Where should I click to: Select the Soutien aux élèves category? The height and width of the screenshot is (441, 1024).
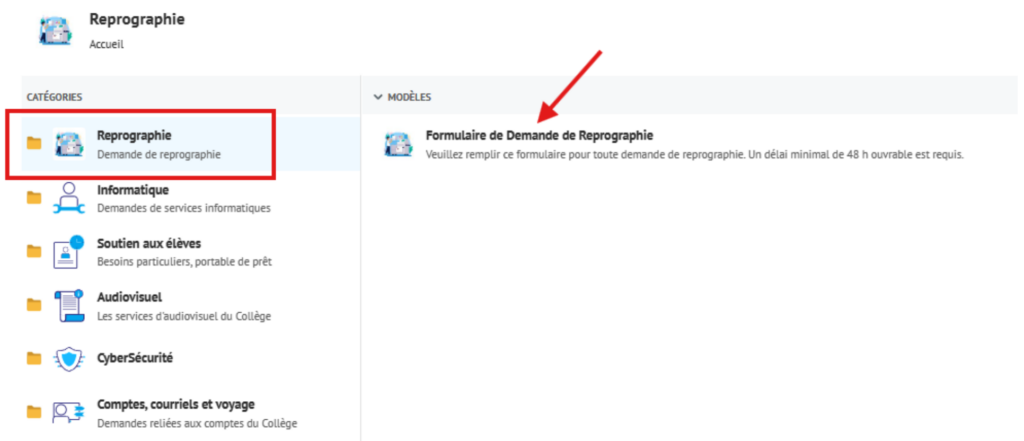click(x=146, y=243)
